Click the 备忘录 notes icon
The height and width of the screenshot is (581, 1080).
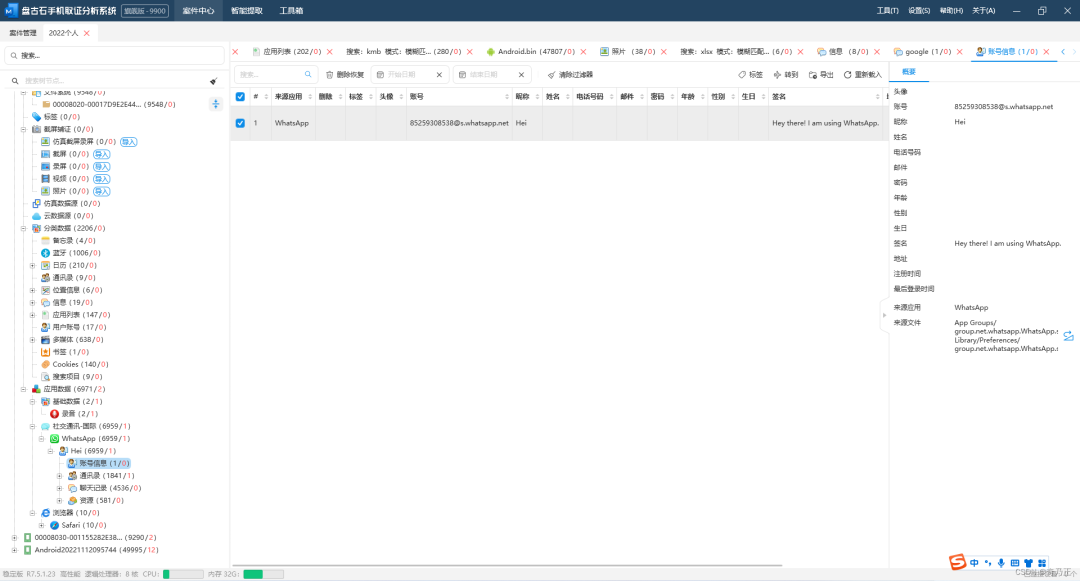click(x=45, y=240)
